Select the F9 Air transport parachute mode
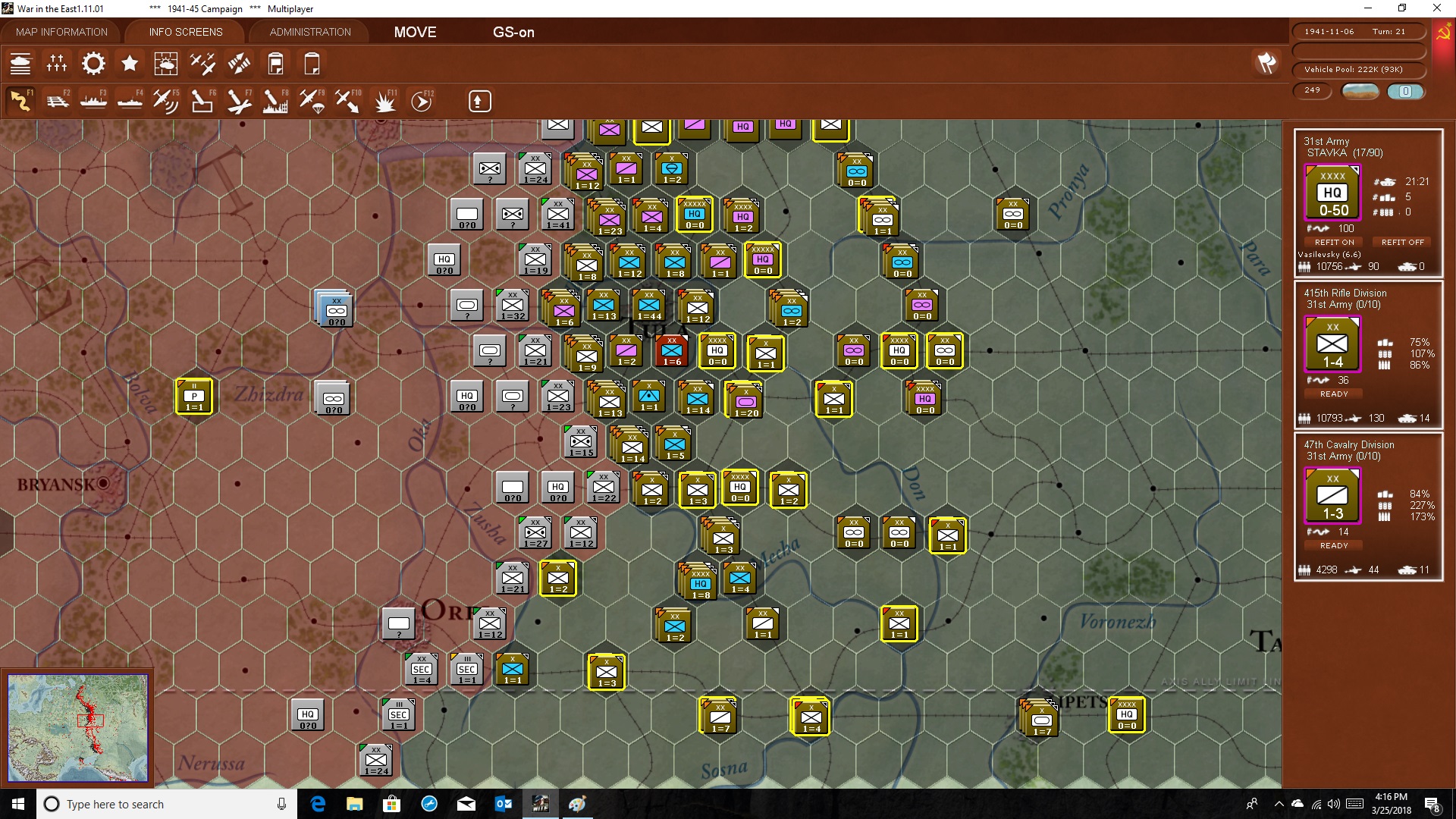Screen dimensions: 1456x819 tap(312, 101)
